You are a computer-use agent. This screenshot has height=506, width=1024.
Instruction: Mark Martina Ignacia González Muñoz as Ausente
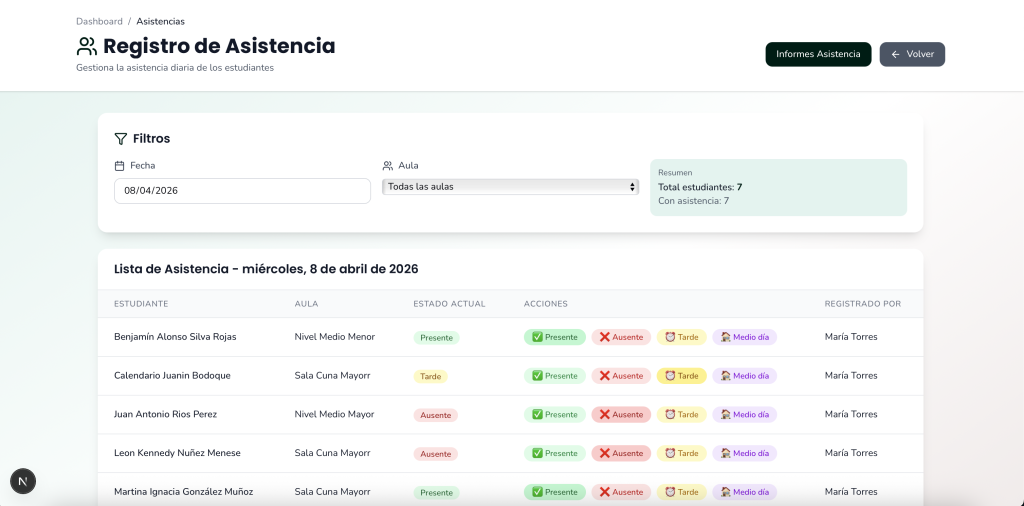pyautogui.click(x=621, y=492)
